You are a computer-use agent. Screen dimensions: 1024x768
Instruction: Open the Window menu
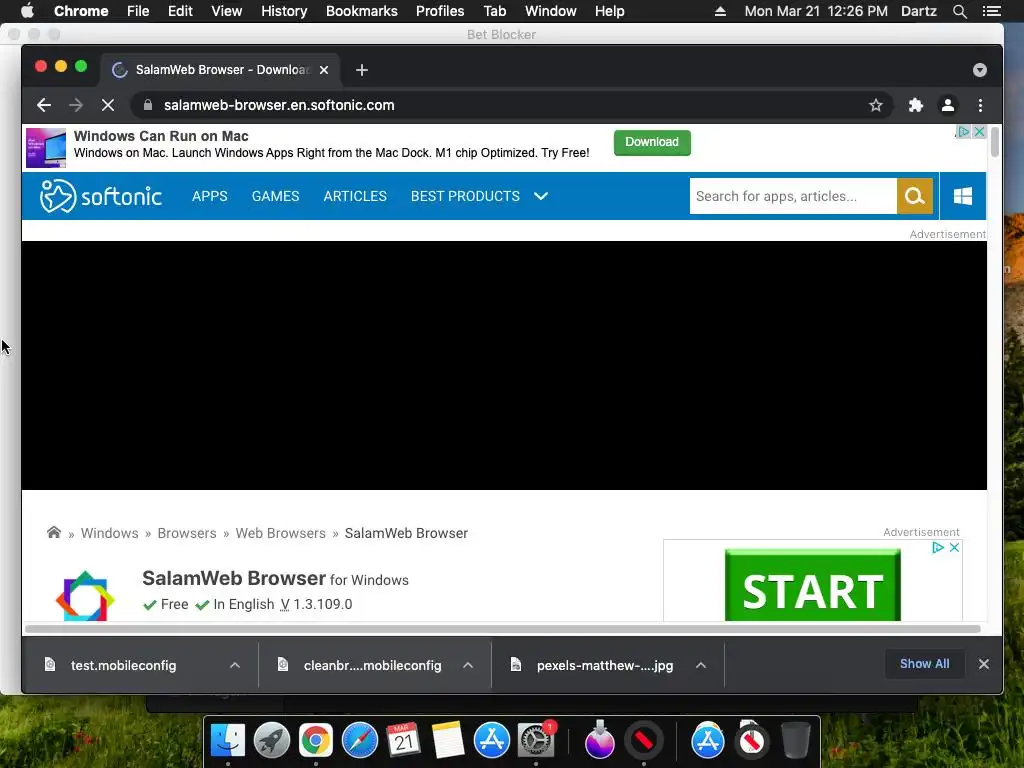[x=551, y=11]
